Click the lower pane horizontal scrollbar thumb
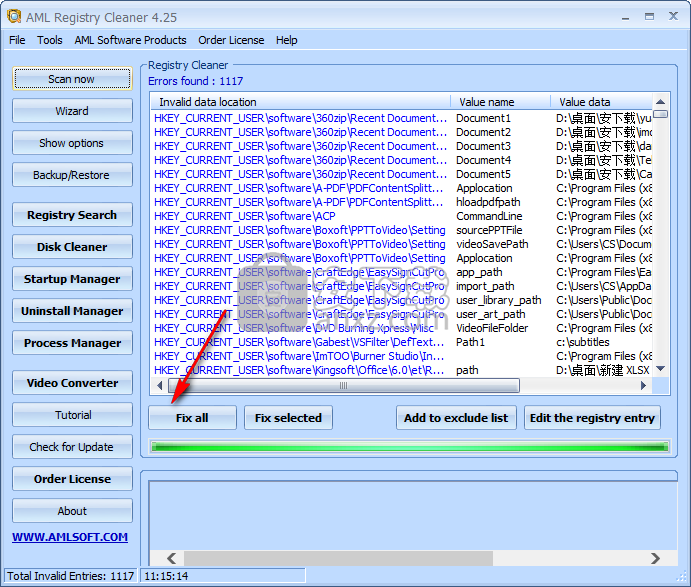 click(x=338, y=558)
